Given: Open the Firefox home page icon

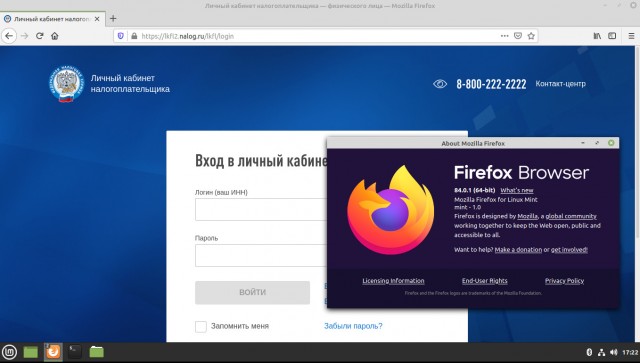Looking at the screenshot, I should click(55, 36).
